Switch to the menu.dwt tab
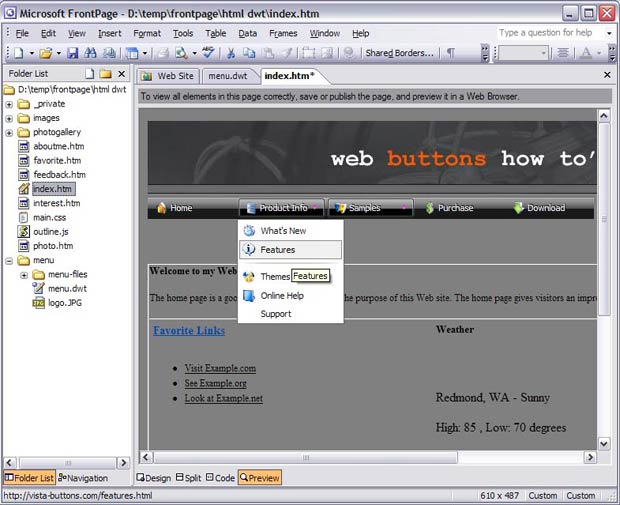The height and width of the screenshot is (505, 620). 228,76
